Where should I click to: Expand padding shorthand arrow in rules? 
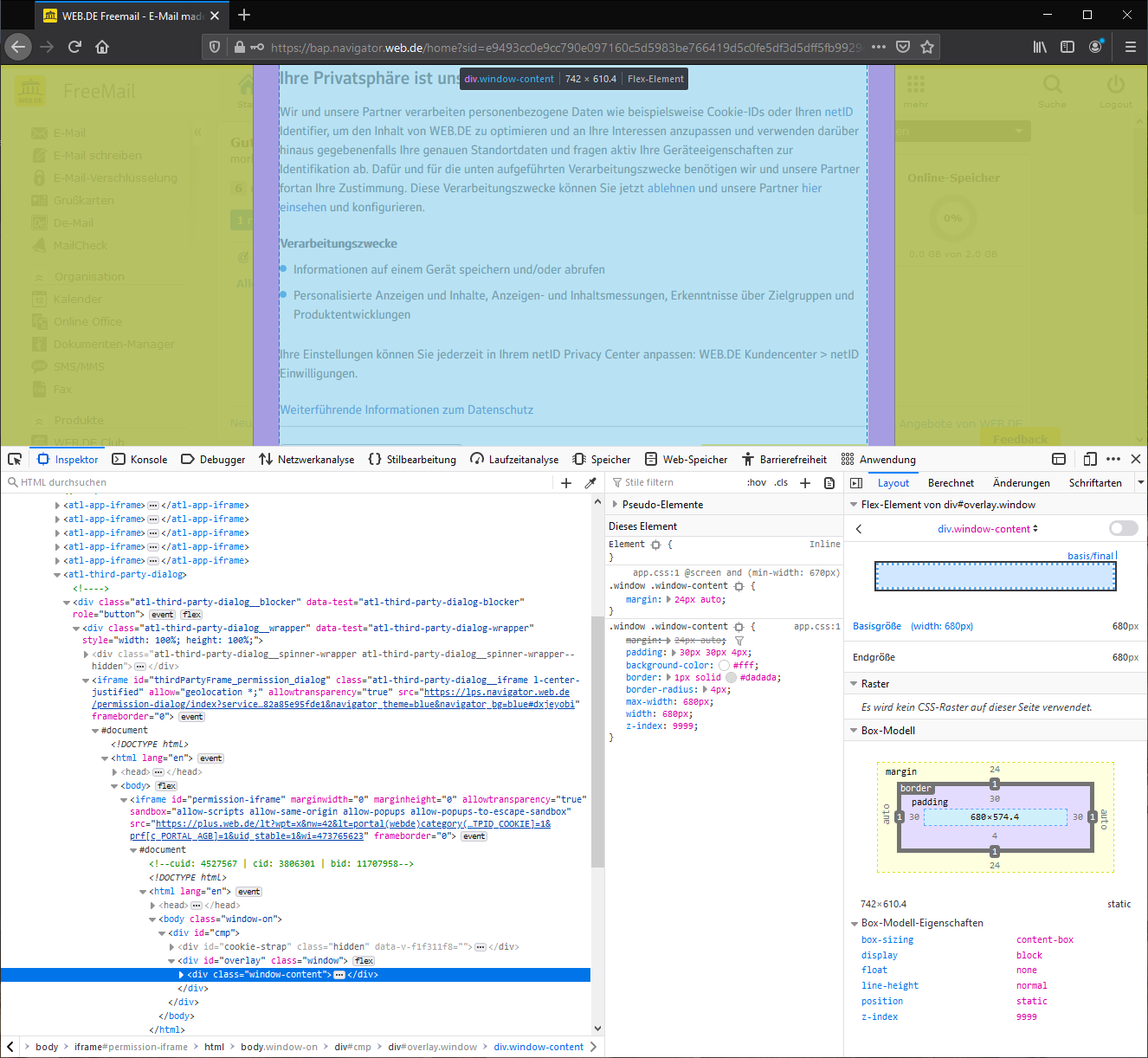(674, 652)
